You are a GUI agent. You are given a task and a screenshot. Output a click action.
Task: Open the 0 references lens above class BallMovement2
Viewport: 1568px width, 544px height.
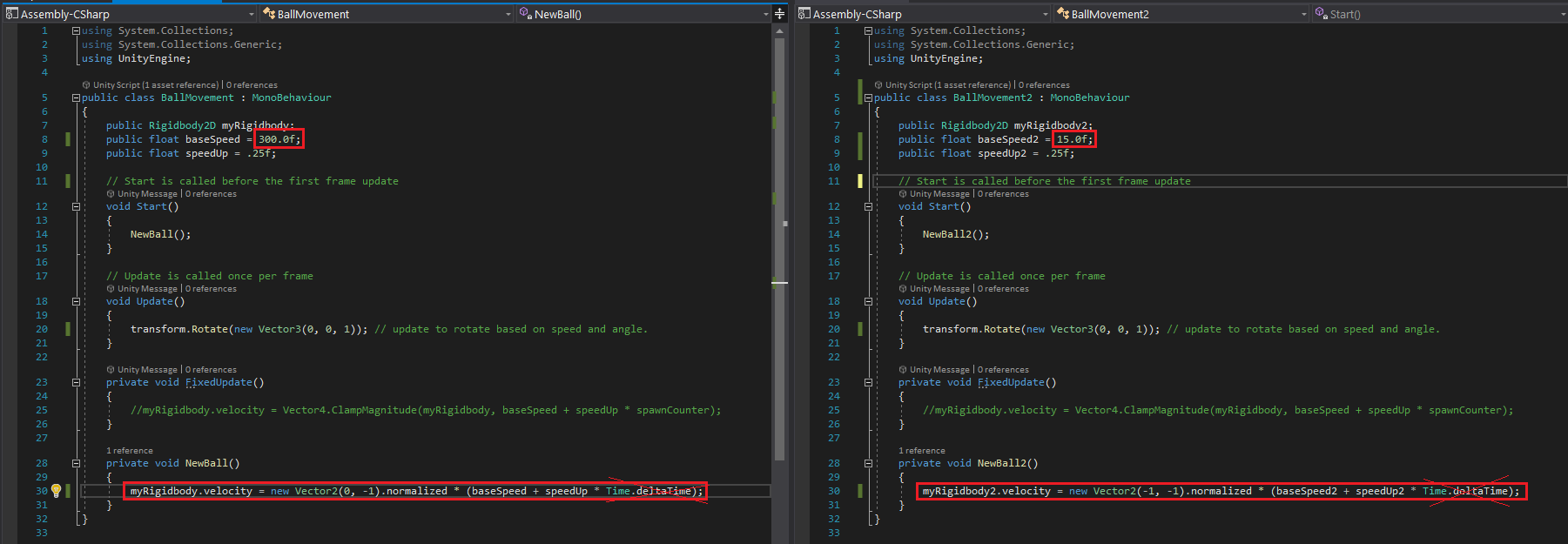click(x=1044, y=85)
